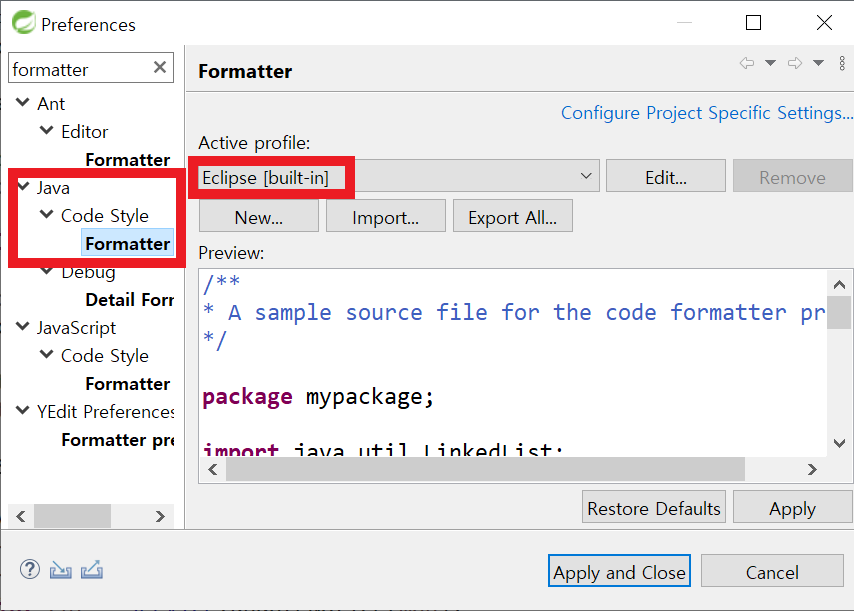Click the New... button
The height and width of the screenshot is (611, 854).
[x=259, y=216]
